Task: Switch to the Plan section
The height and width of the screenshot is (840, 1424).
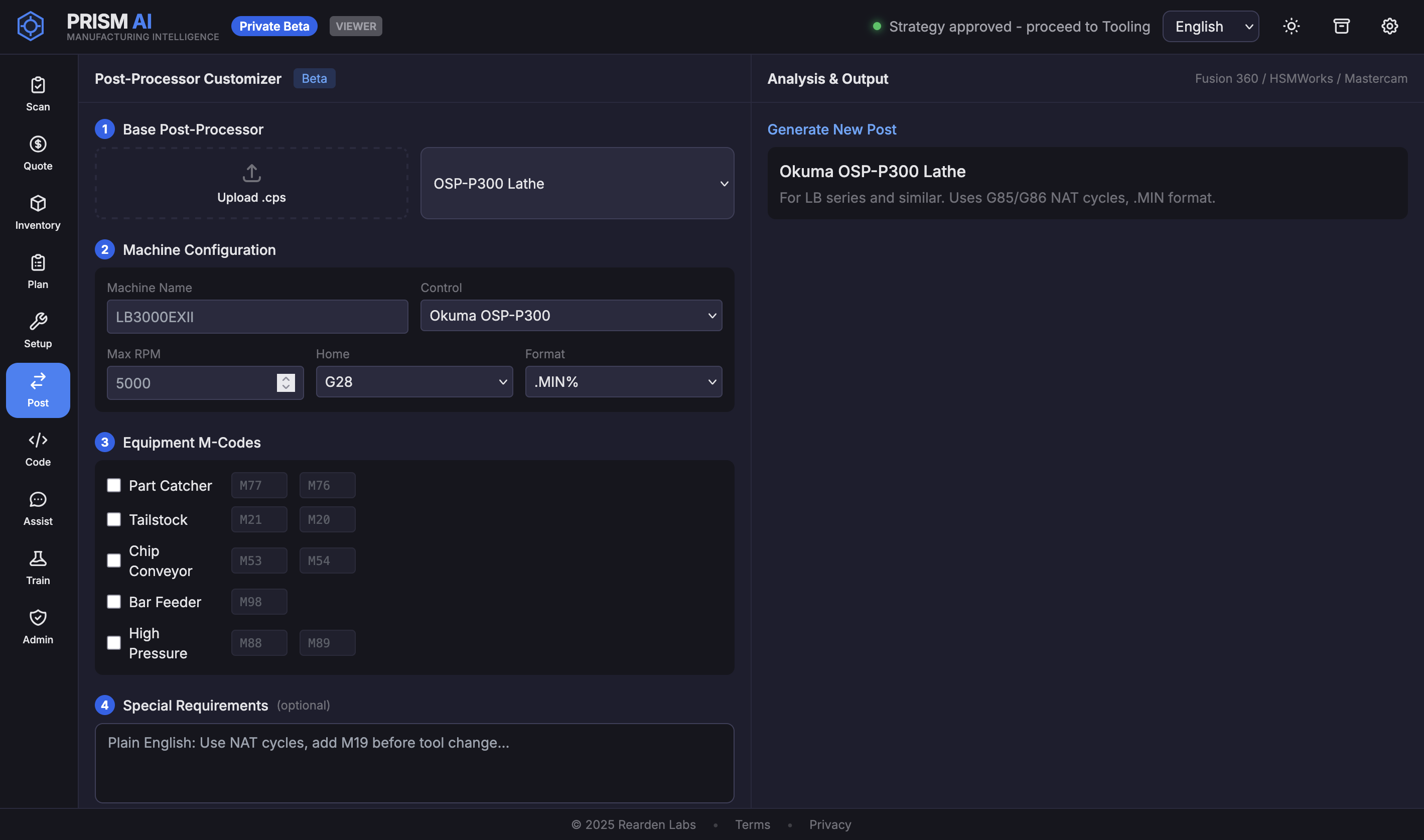Action: [x=38, y=271]
